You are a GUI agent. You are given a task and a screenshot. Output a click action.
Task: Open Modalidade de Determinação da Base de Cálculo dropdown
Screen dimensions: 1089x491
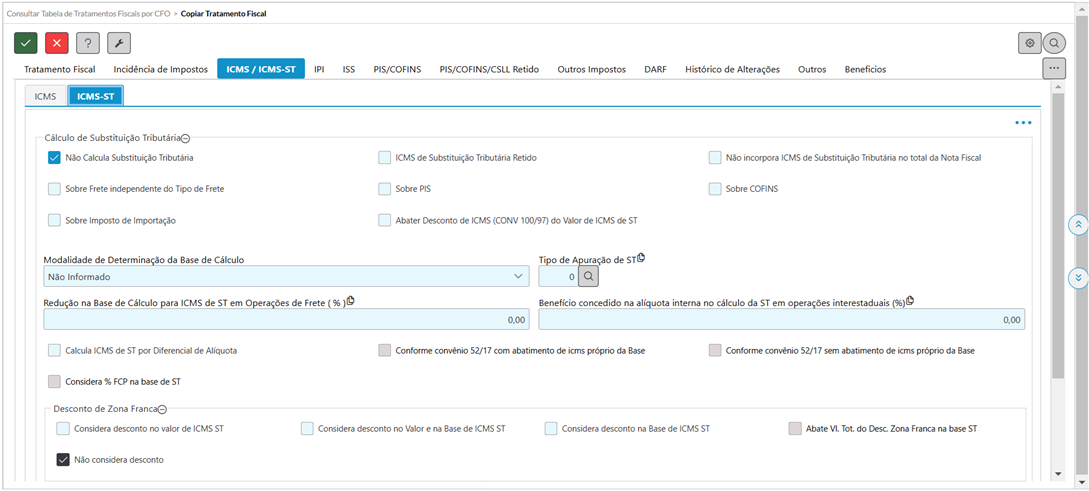coord(286,276)
